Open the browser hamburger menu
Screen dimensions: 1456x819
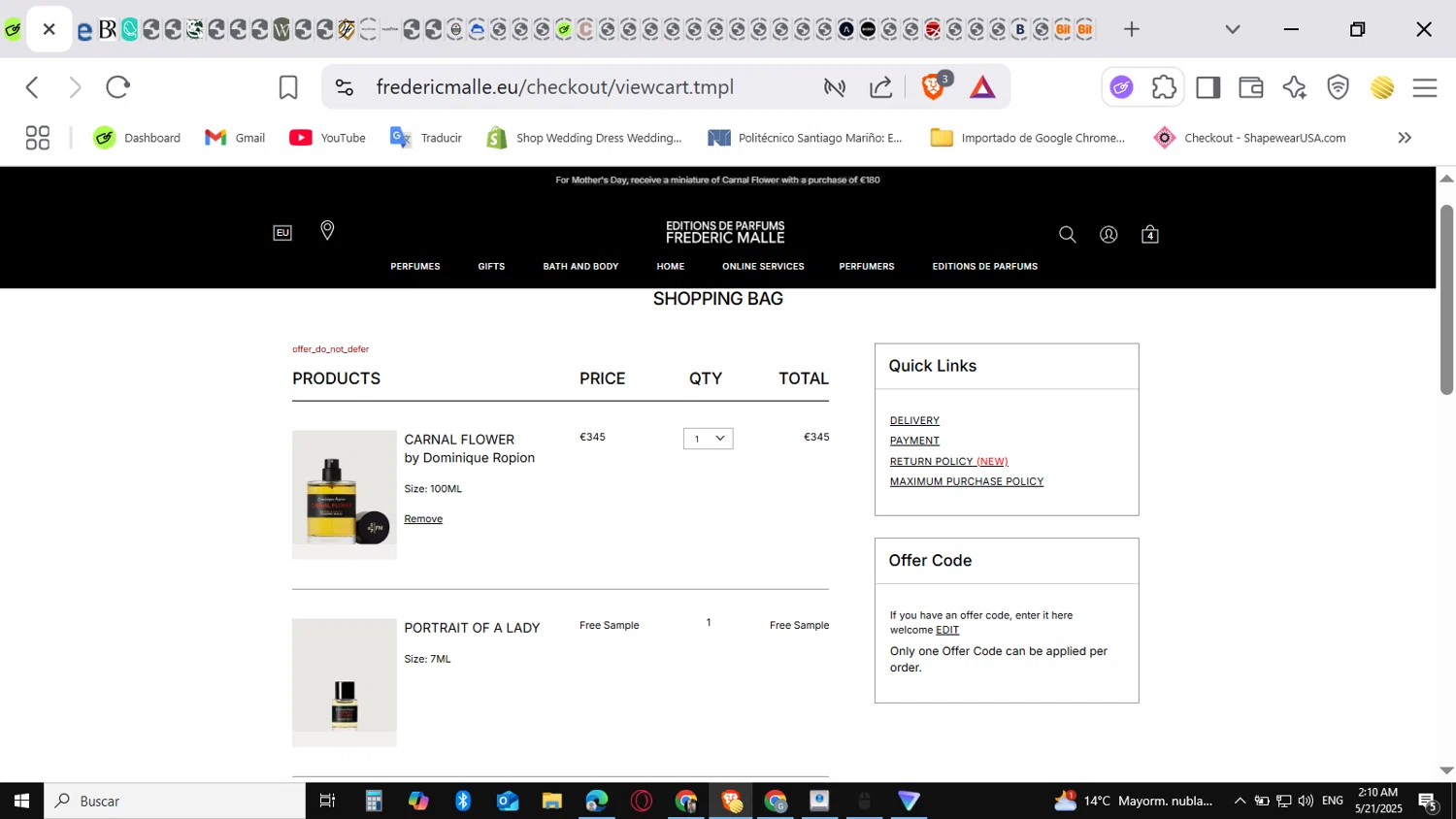pyautogui.click(x=1425, y=87)
